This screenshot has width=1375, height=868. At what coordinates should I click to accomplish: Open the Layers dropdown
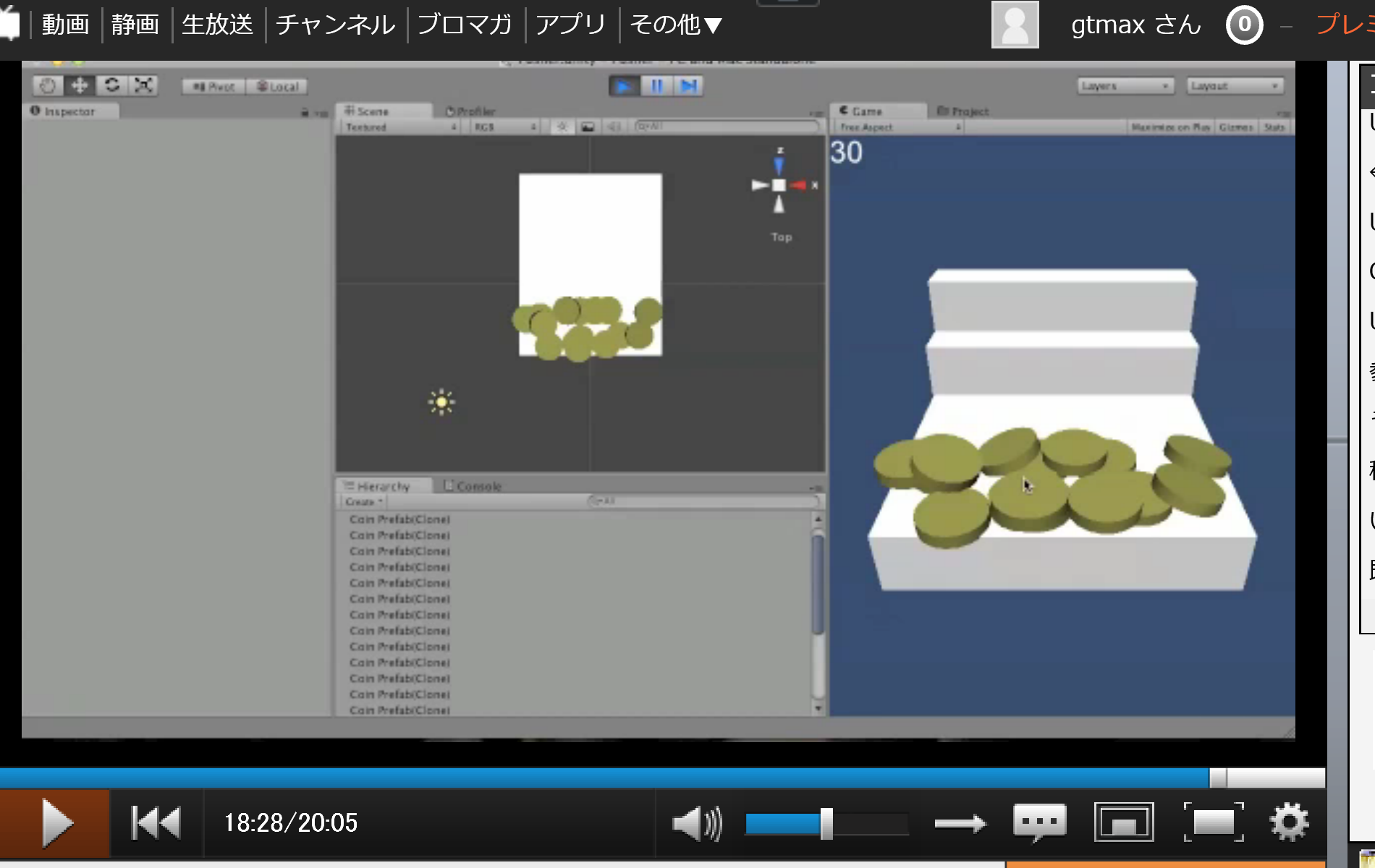point(1125,85)
